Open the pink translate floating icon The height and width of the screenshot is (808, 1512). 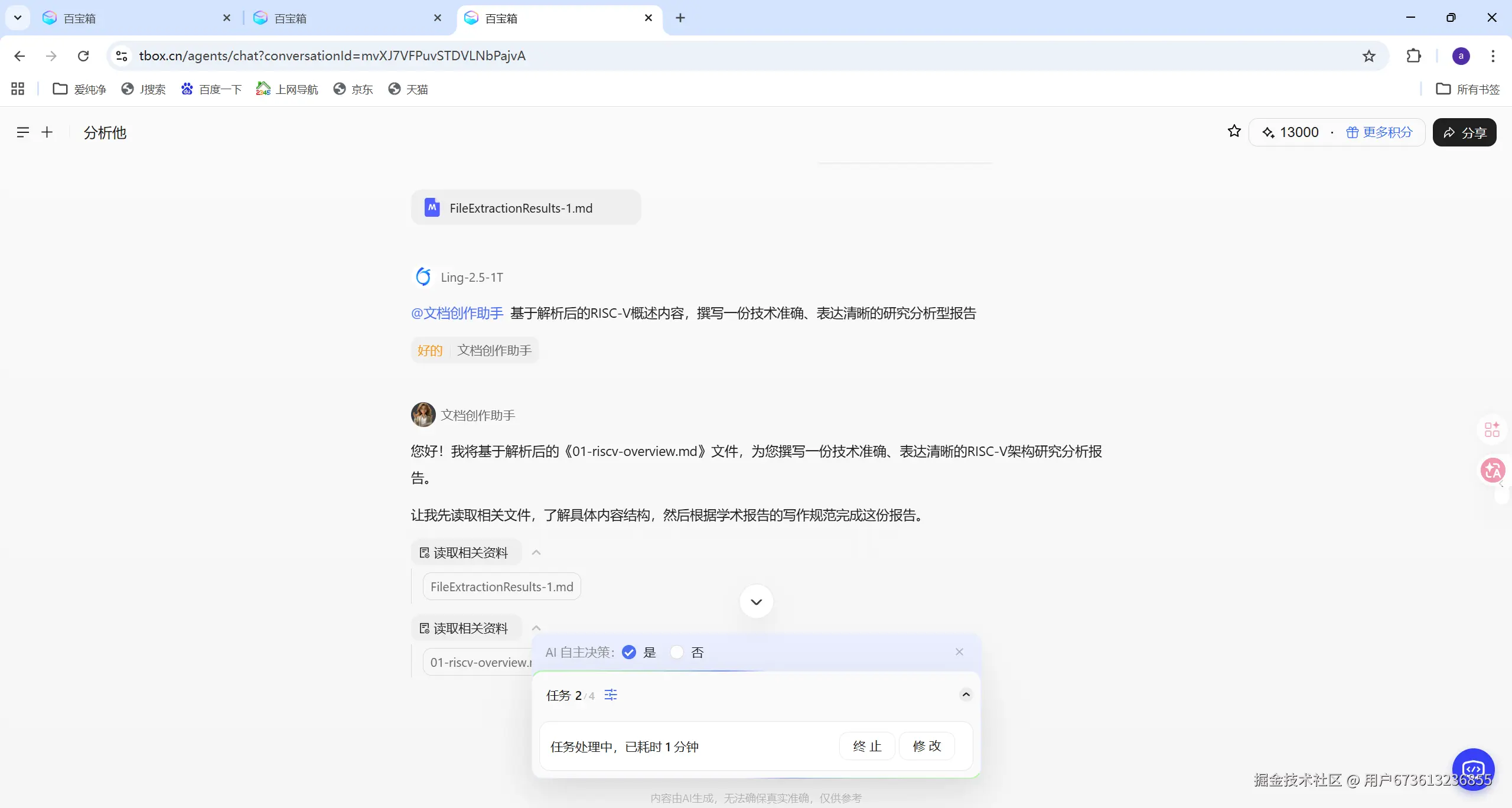point(1492,471)
